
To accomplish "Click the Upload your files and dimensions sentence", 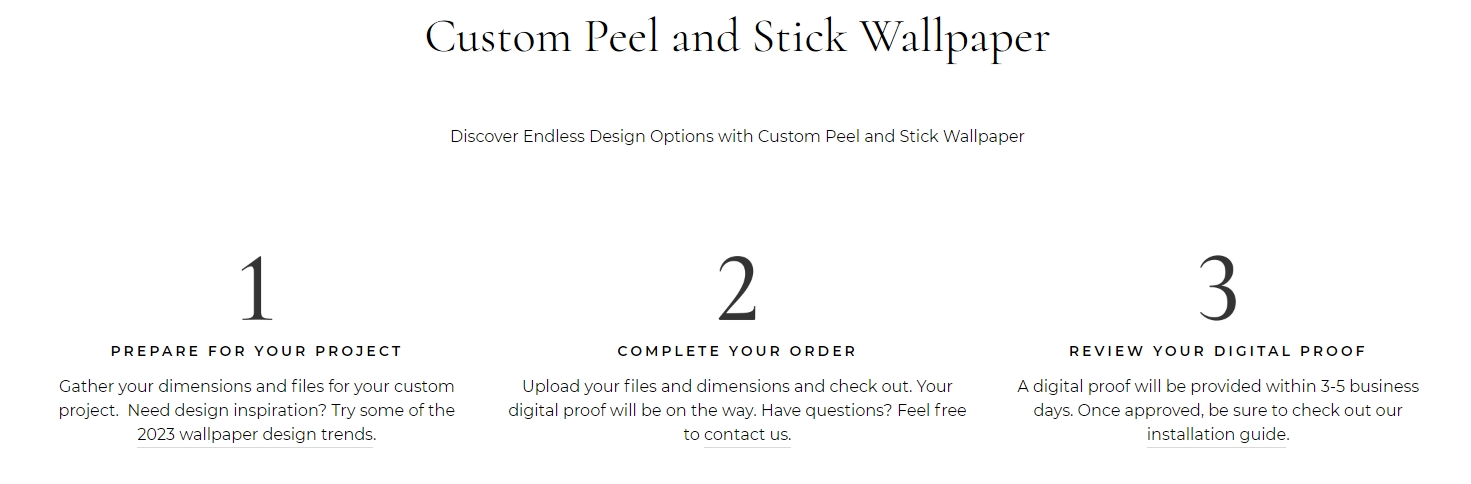I will [717, 386].
